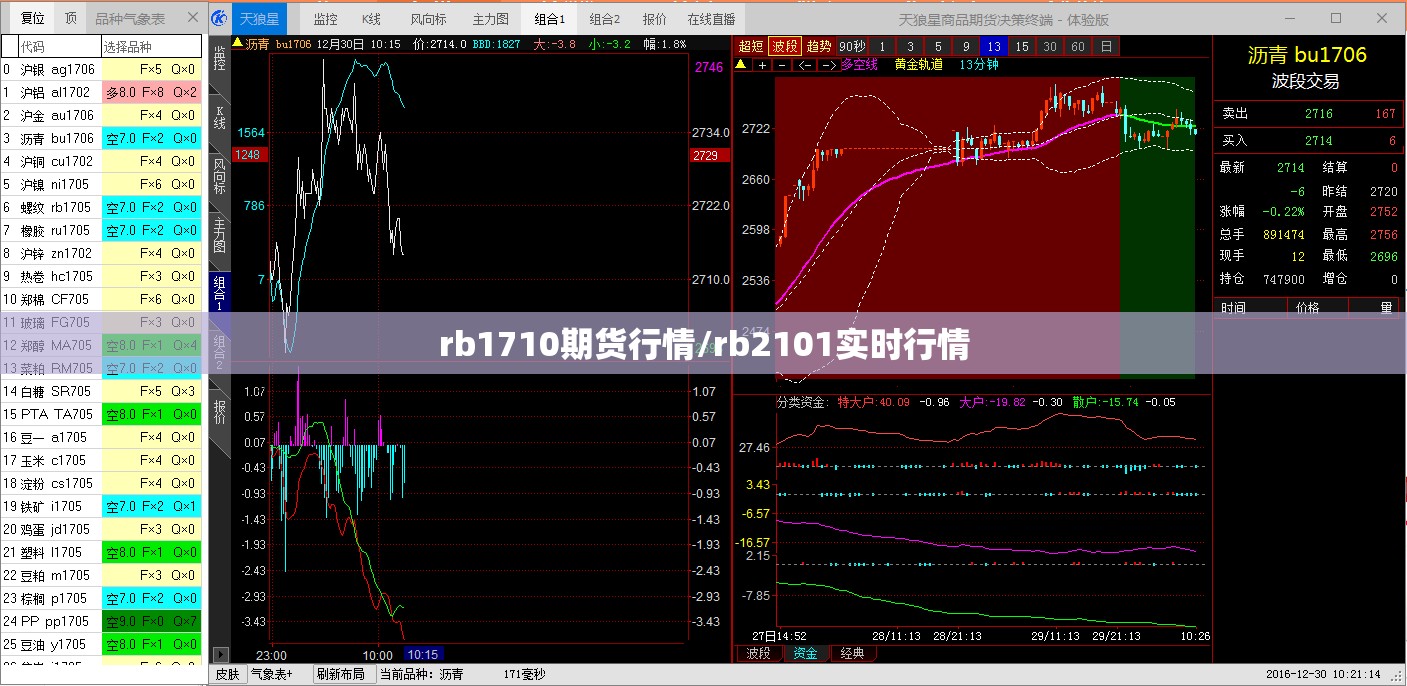Click the 选择品种 column header
This screenshot has height=686, width=1407.
tap(151, 47)
